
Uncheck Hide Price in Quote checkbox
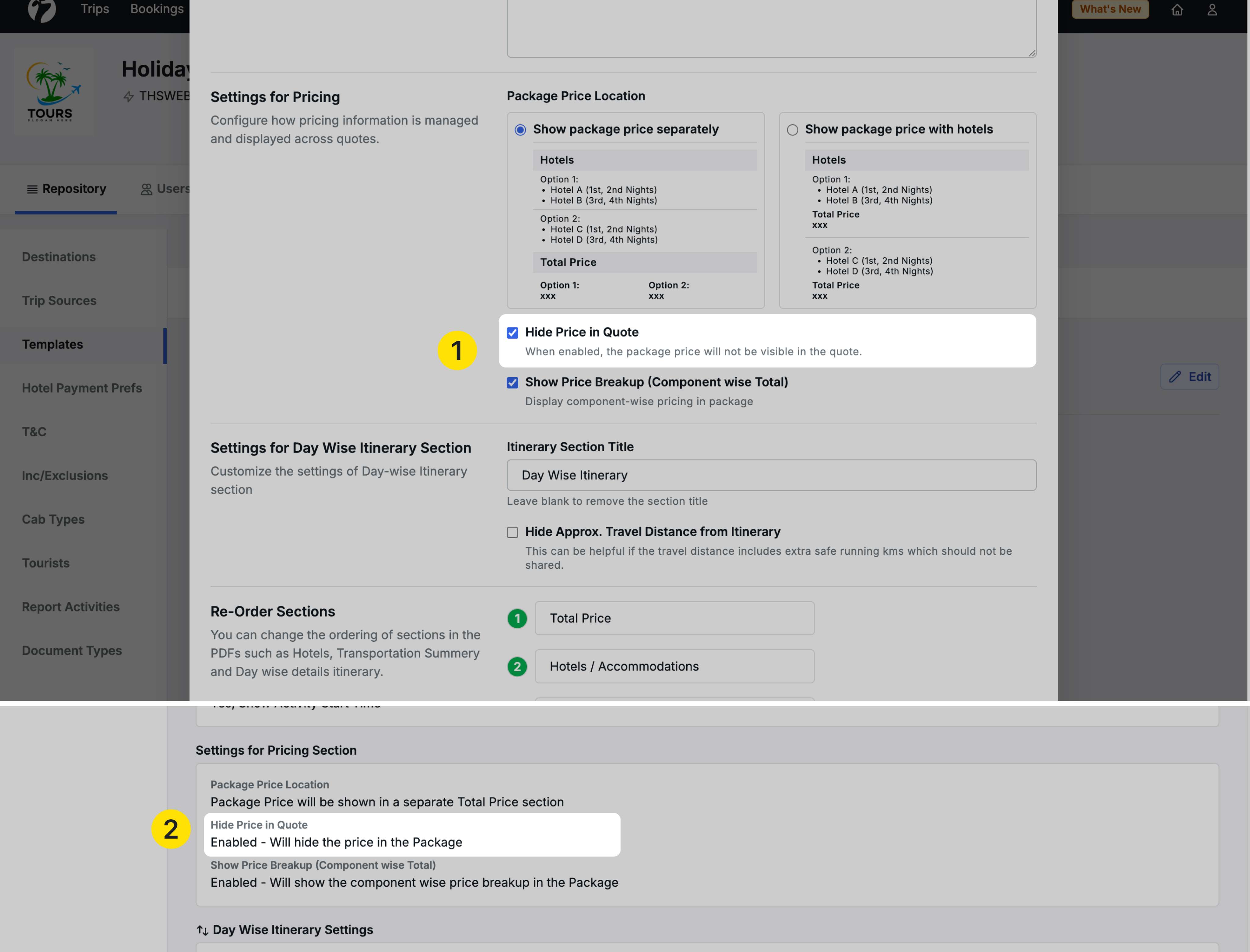coord(512,333)
